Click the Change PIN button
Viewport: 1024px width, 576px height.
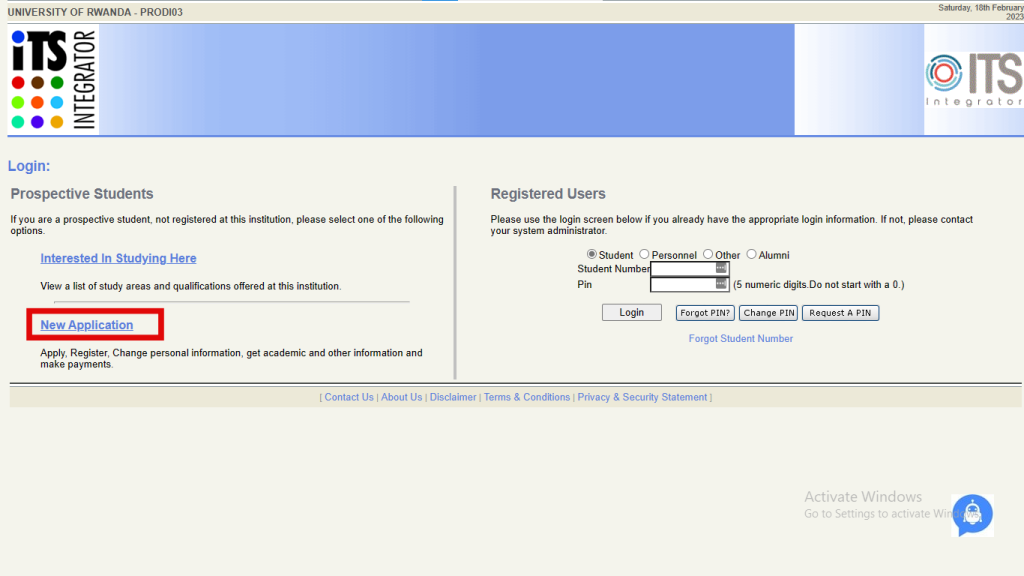pos(768,312)
